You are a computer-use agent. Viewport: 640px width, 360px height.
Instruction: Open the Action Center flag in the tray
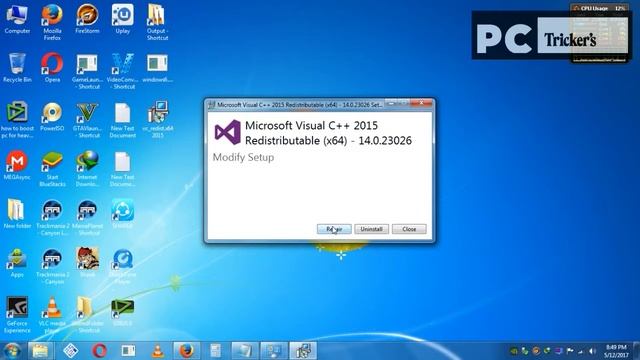[570, 351]
